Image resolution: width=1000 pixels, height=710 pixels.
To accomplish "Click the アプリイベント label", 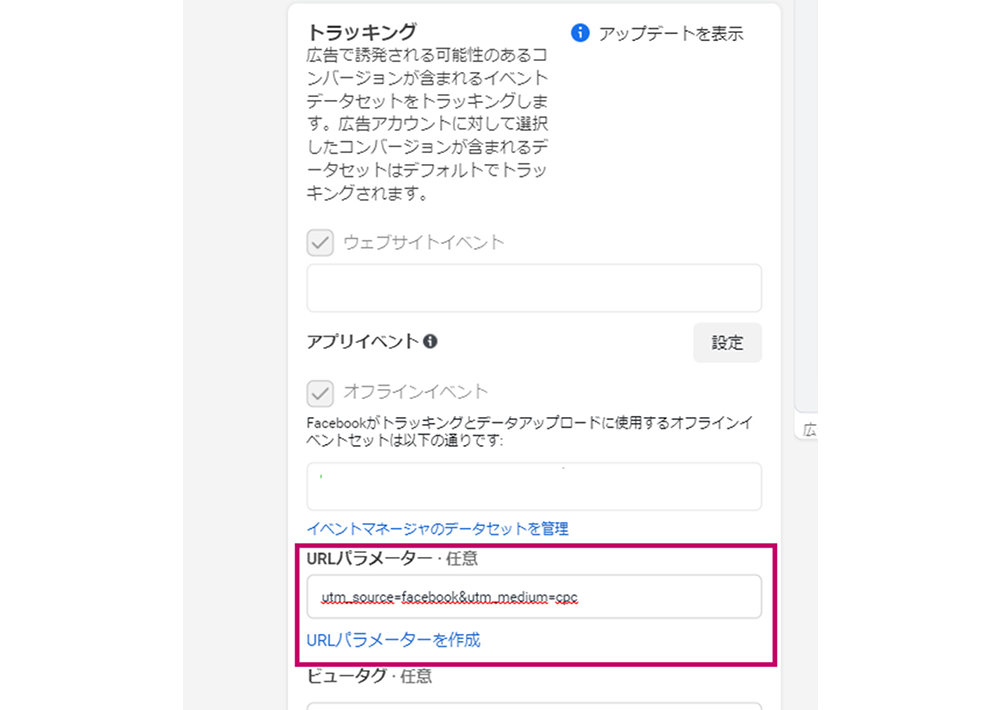I will 362,342.
